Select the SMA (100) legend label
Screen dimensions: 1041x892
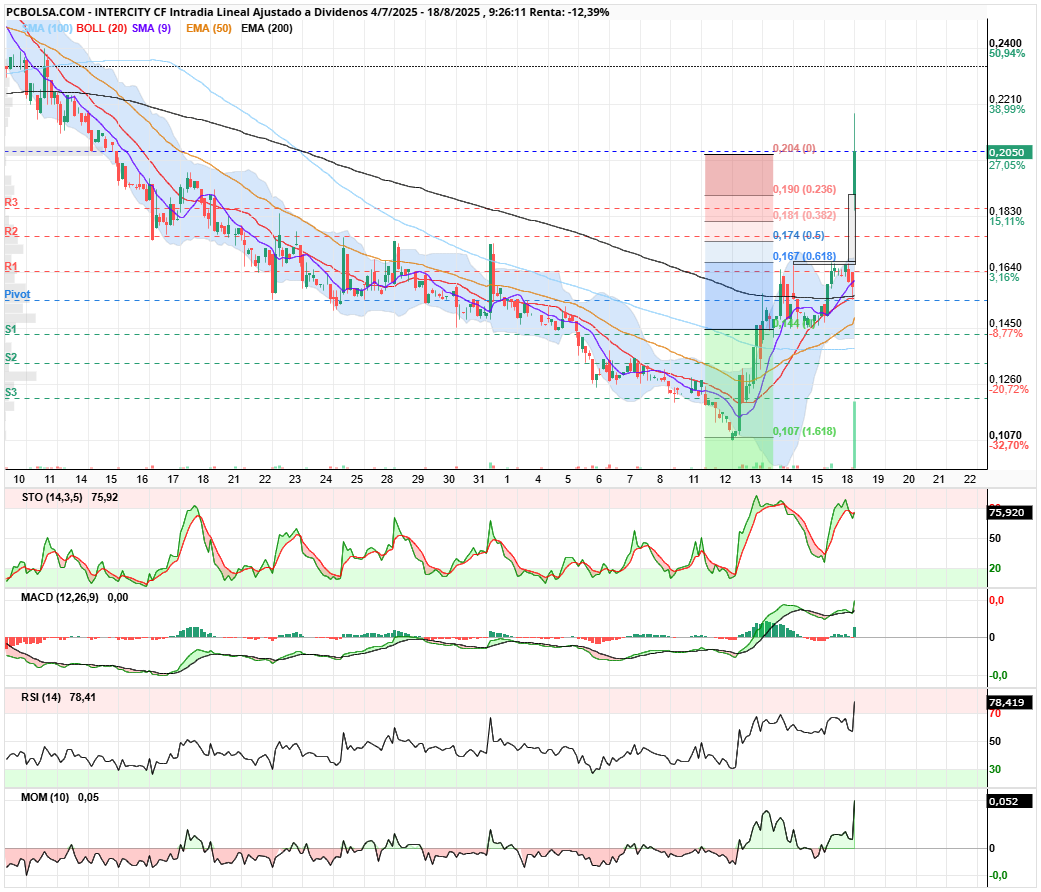tap(47, 28)
